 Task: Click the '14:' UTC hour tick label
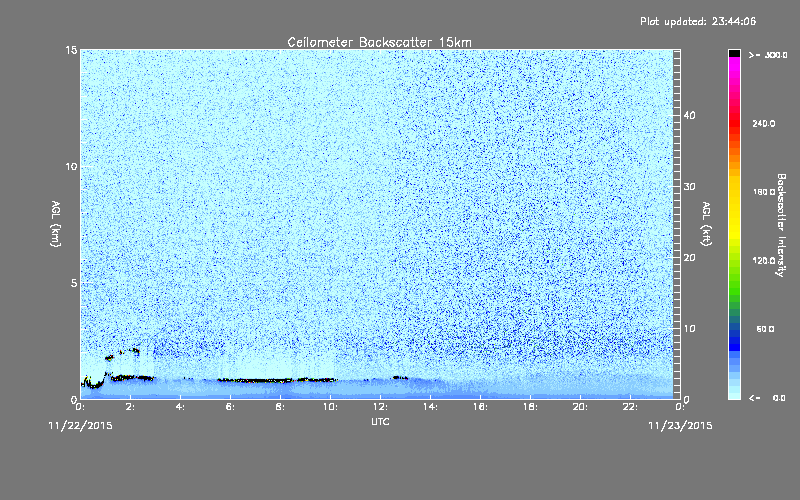431,407
